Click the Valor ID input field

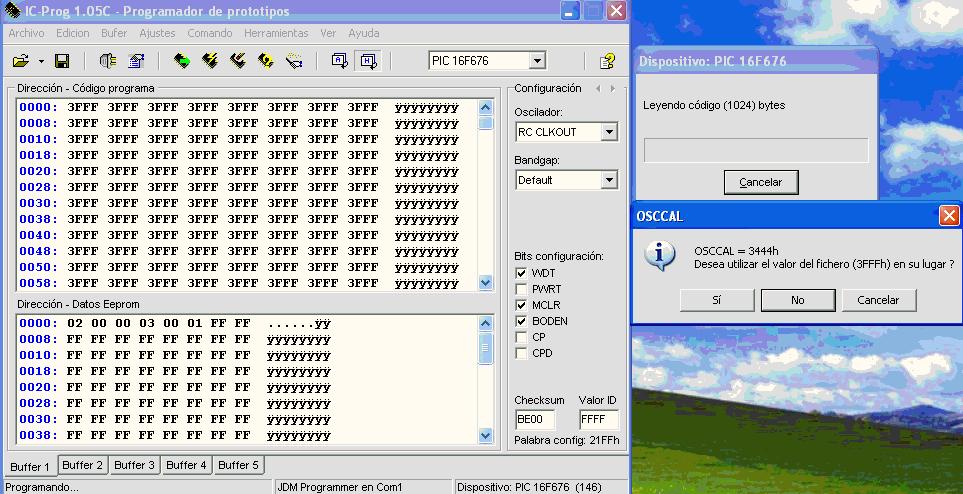pos(599,420)
